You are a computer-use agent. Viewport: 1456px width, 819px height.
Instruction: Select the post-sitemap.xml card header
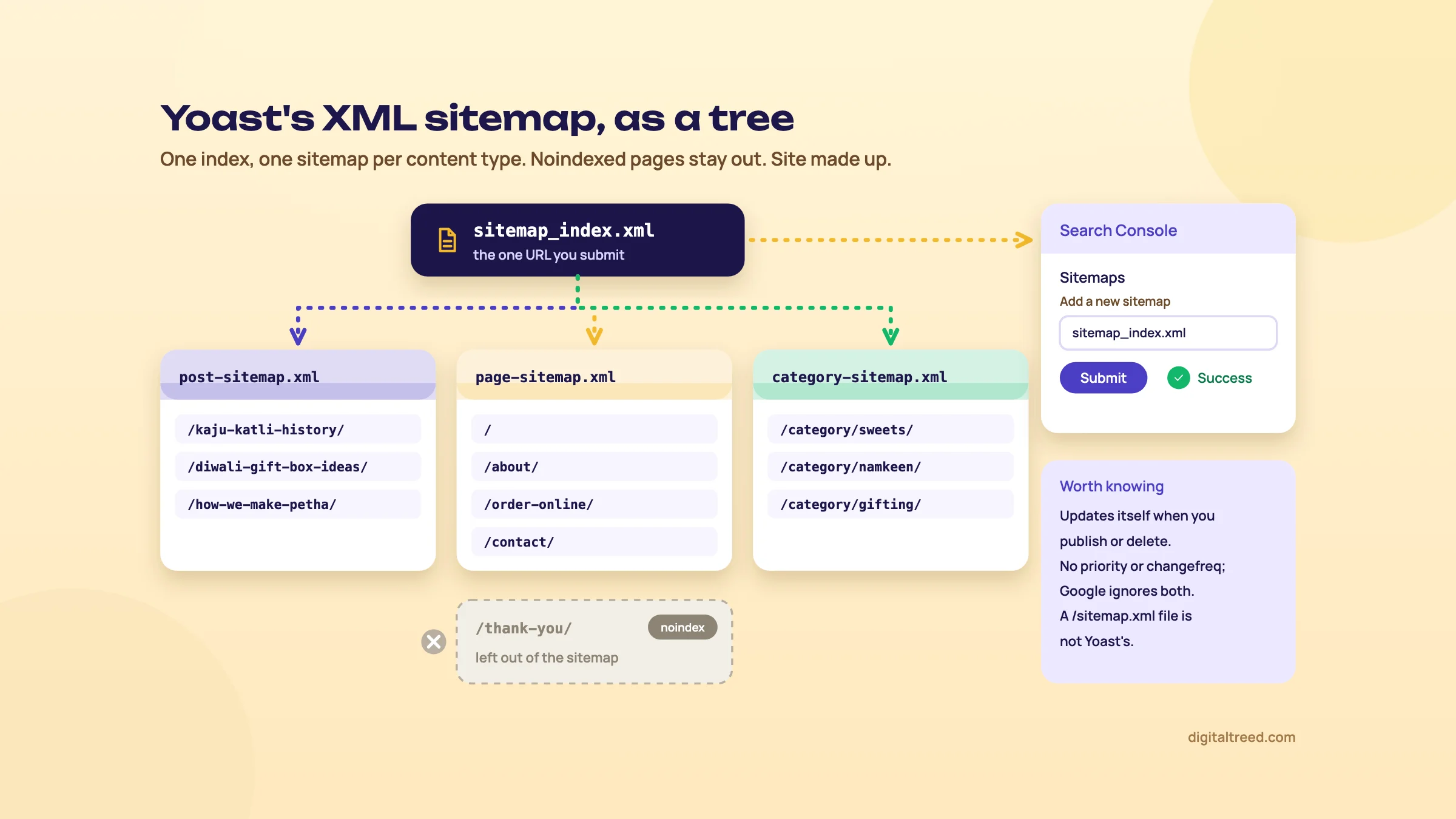point(298,375)
